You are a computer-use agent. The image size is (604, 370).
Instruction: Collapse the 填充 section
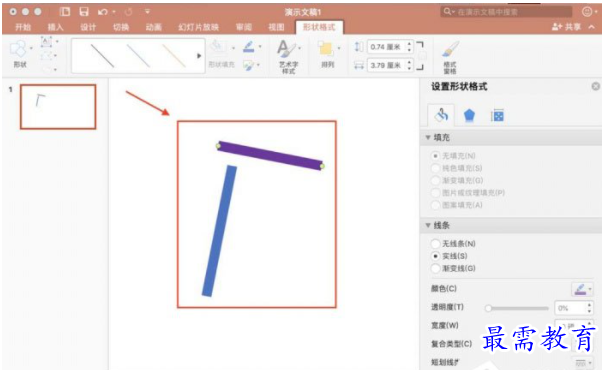[x=428, y=137]
